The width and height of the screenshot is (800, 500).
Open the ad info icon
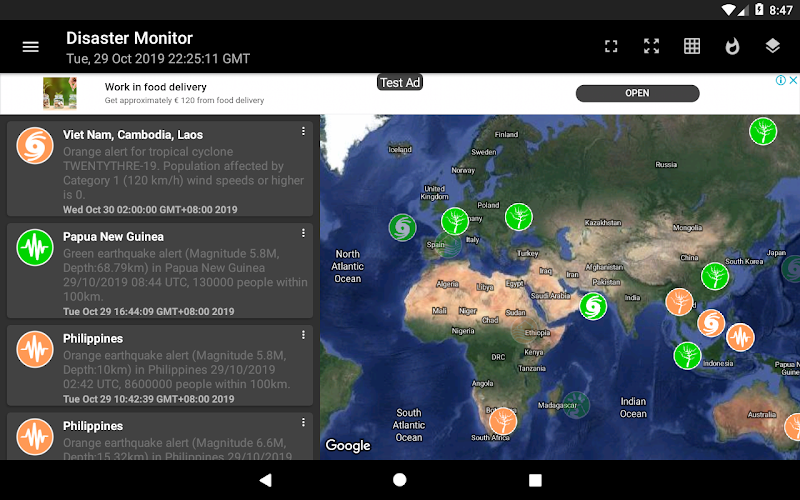pos(780,80)
